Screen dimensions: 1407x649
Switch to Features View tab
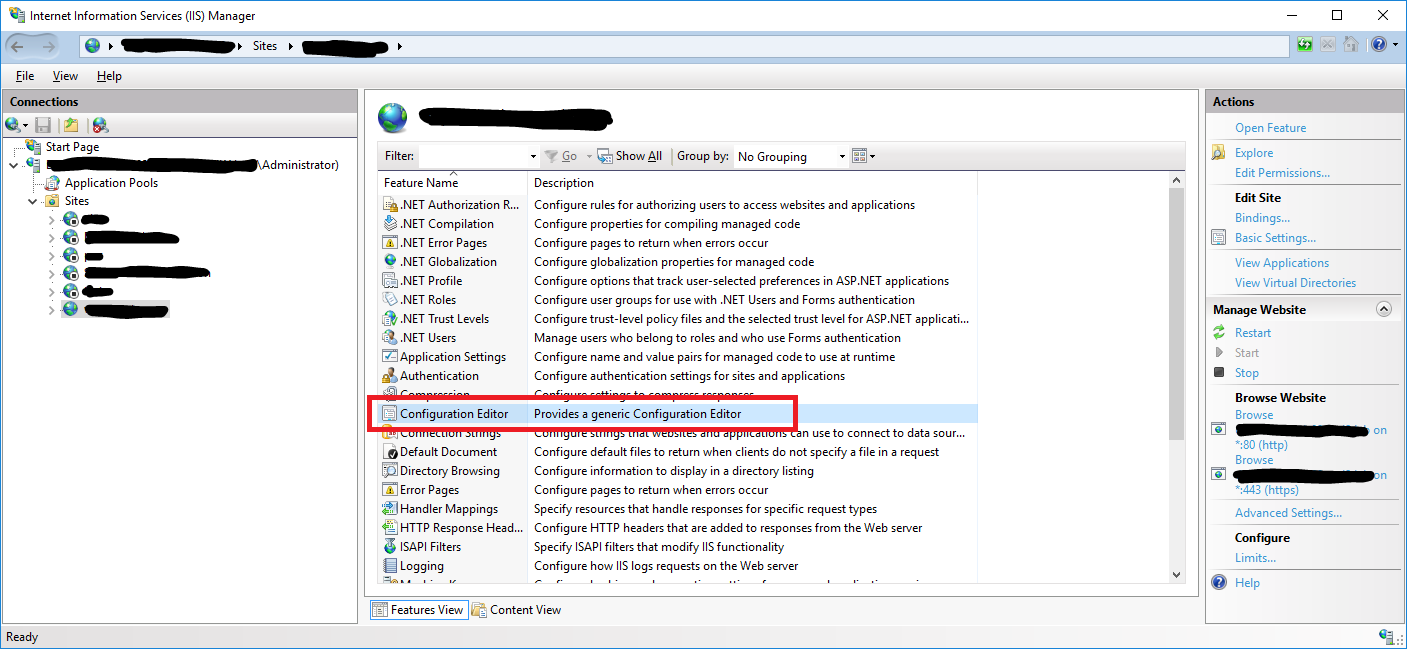click(418, 610)
